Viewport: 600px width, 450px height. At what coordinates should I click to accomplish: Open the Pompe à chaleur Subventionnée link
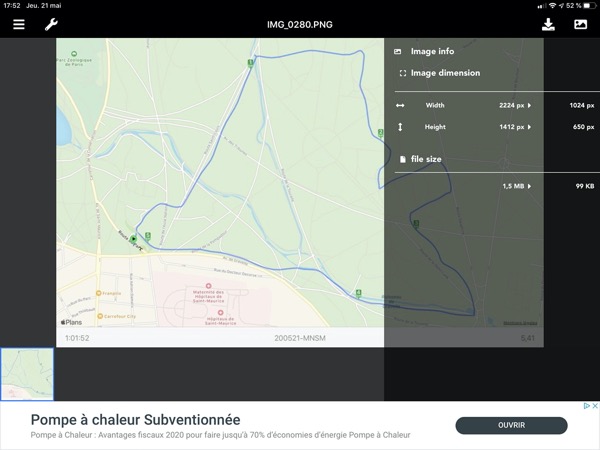(x=135, y=419)
